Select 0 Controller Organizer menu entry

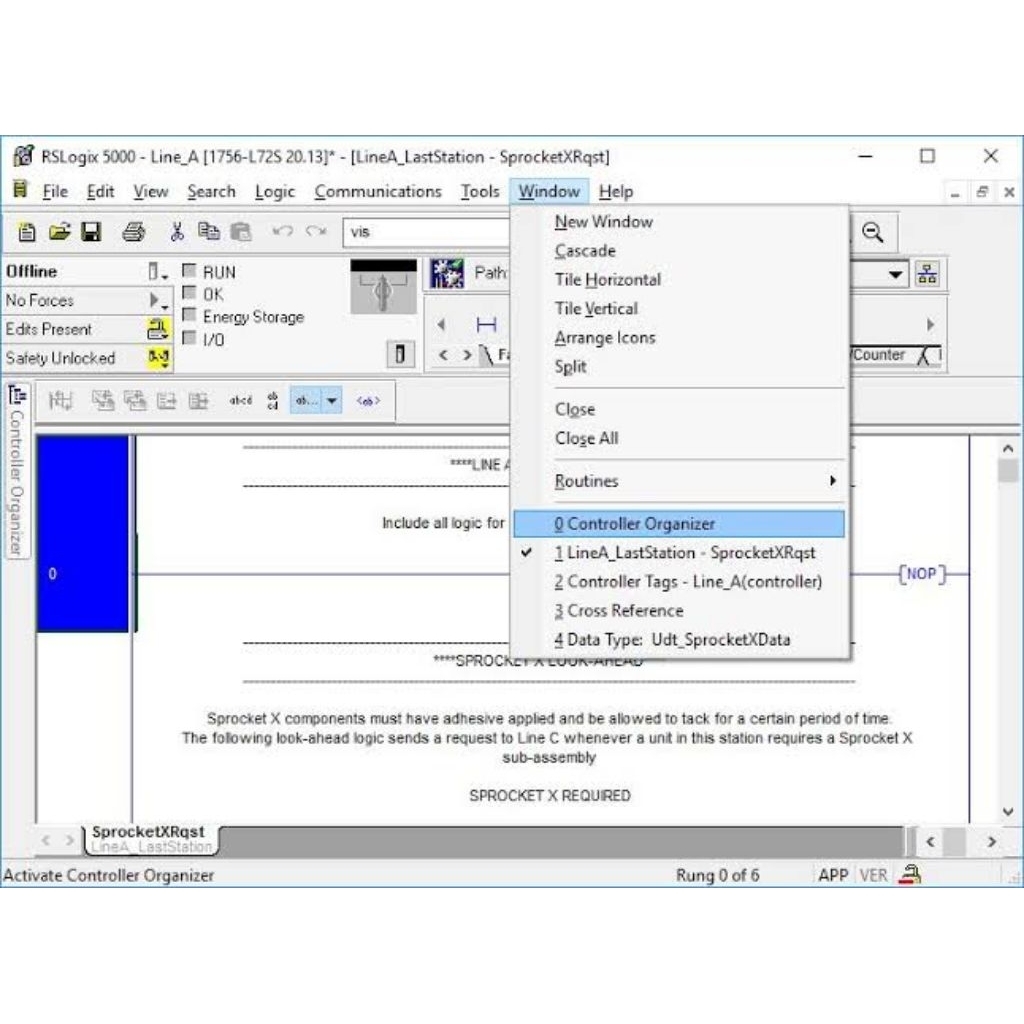(x=679, y=524)
